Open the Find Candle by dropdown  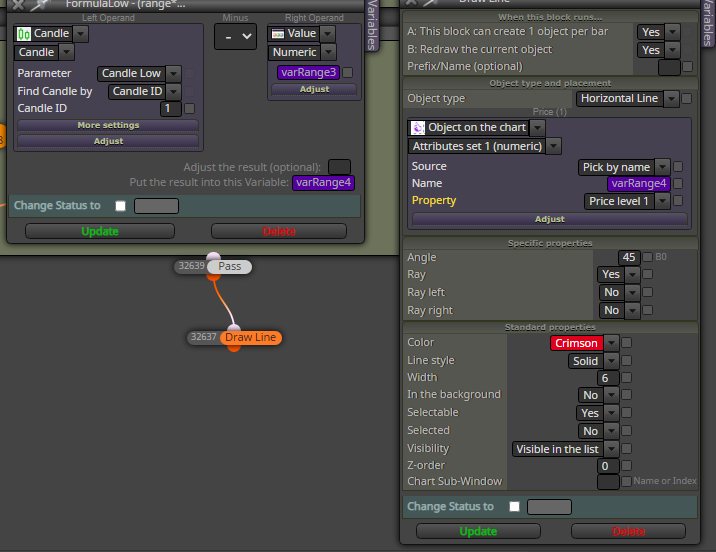point(174,92)
